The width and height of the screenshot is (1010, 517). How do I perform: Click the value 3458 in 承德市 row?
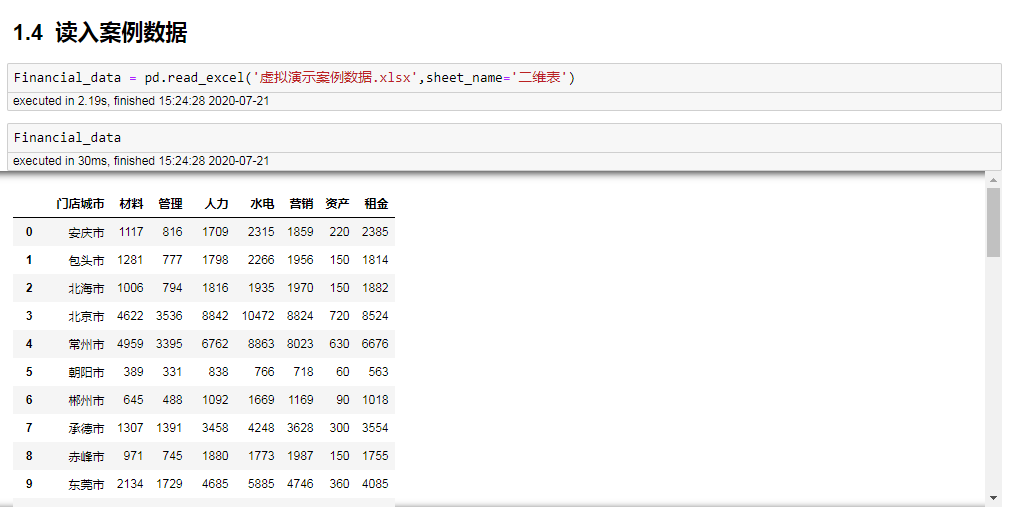tap(215, 428)
